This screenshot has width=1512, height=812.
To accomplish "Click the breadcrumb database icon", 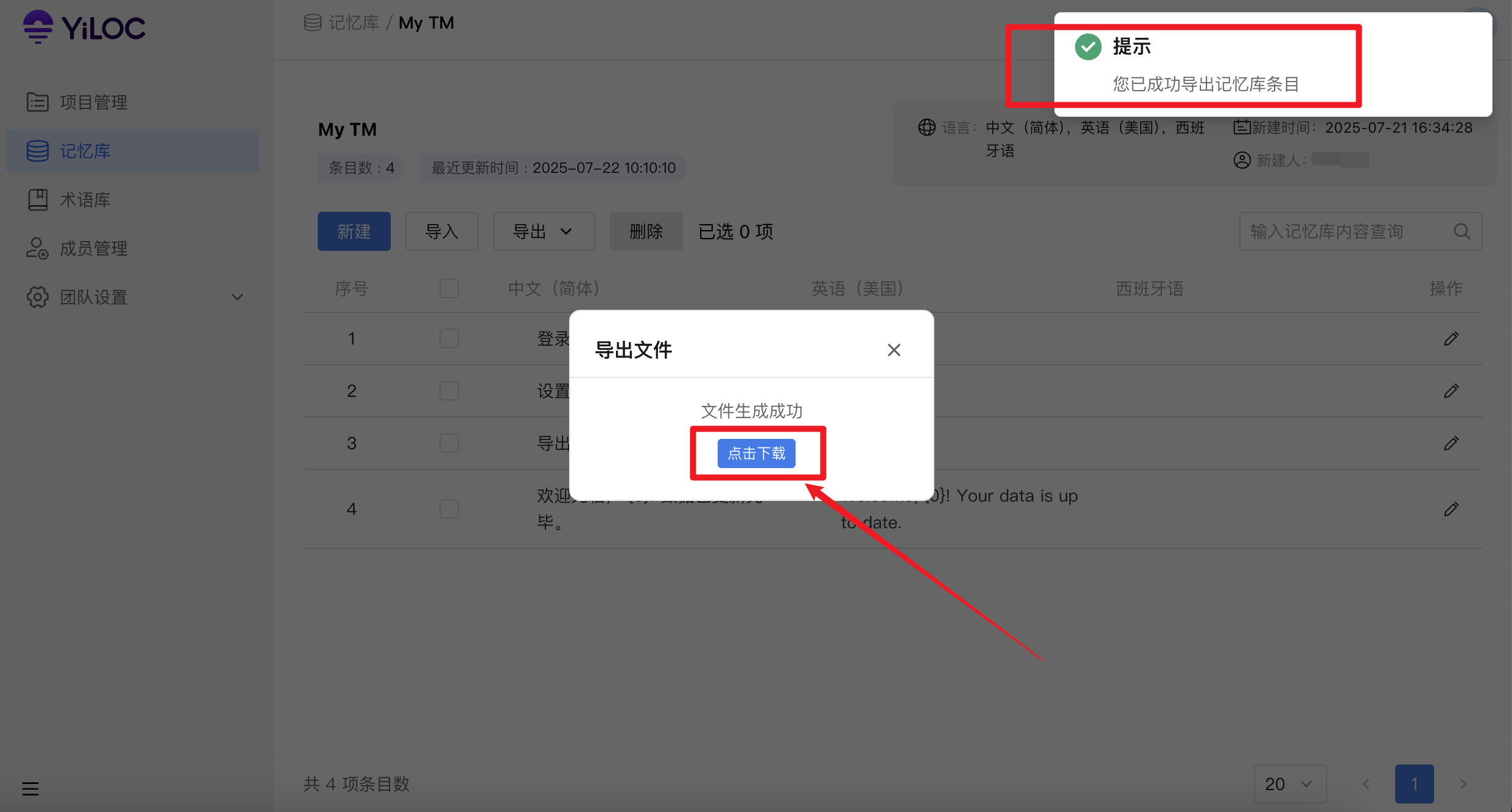I will click(x=313, y=23).
